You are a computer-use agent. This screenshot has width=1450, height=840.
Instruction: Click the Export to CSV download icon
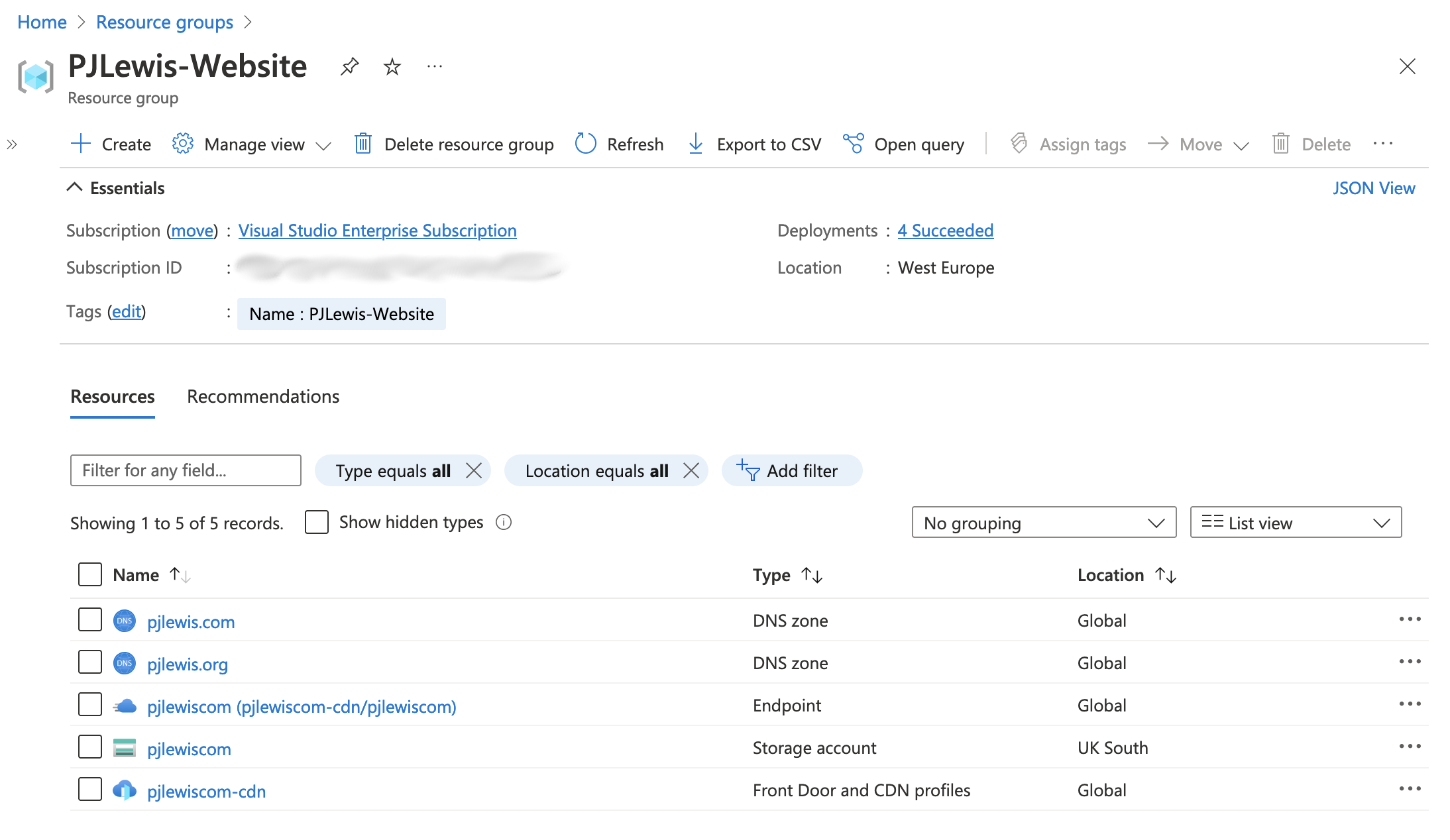[696, 144]
